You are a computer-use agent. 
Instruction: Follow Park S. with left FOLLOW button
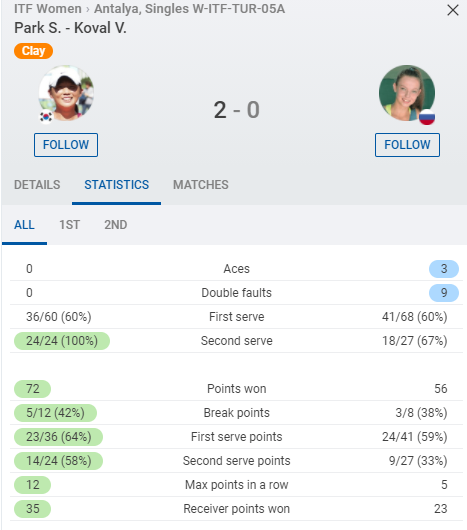(66, 145)
